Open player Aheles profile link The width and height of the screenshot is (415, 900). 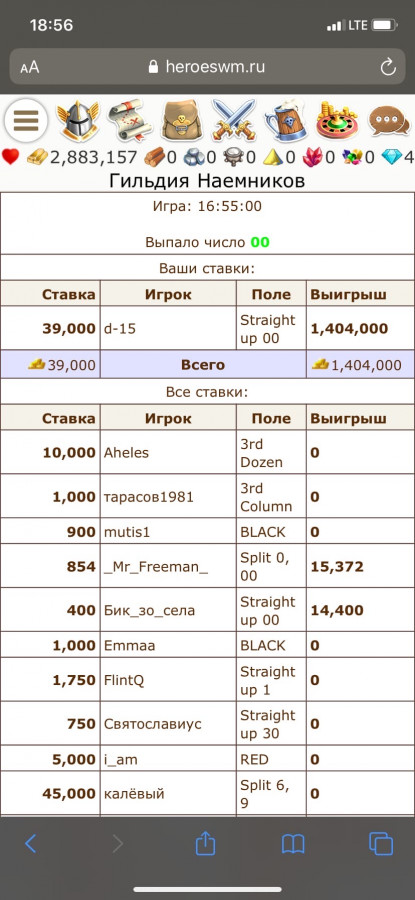tap(126, 453)
